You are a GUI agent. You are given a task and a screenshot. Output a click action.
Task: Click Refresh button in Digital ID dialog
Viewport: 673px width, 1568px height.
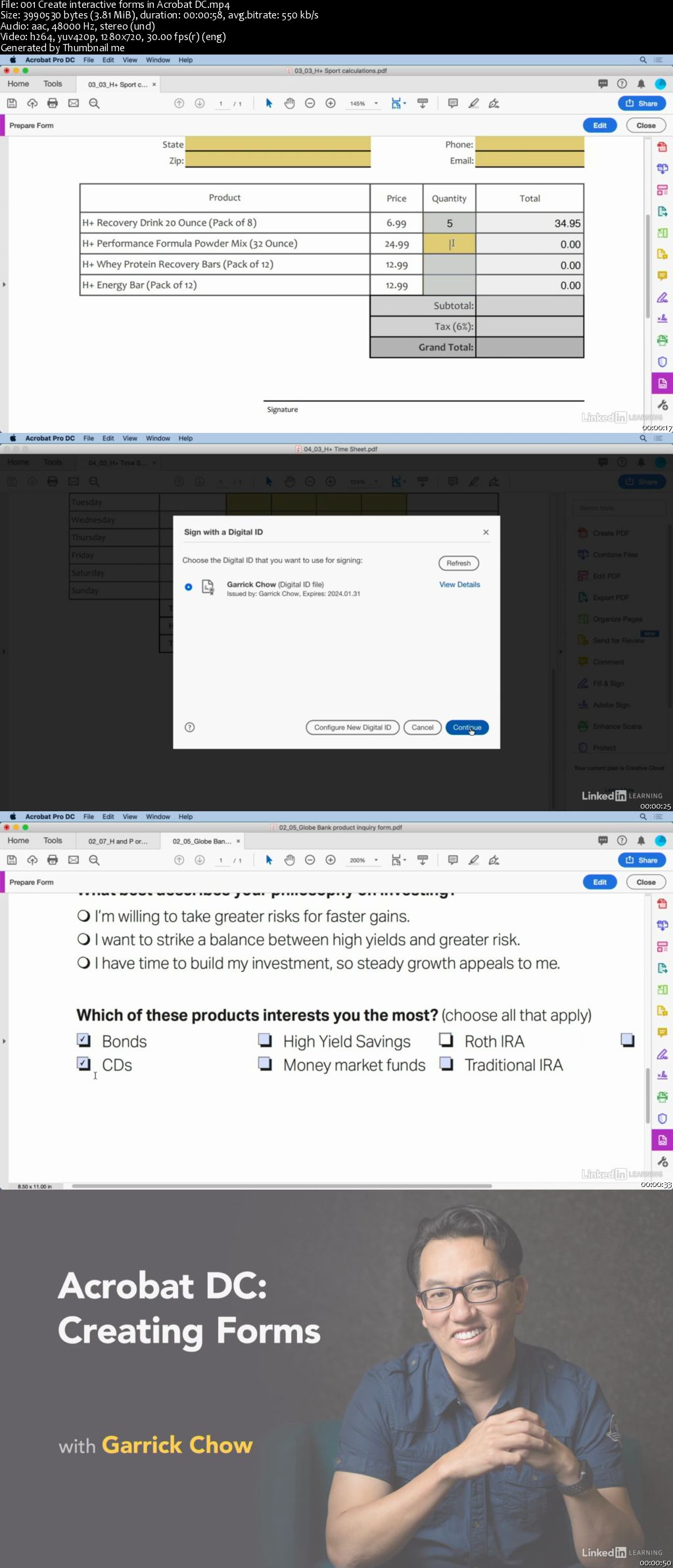[x=459, y=563]
